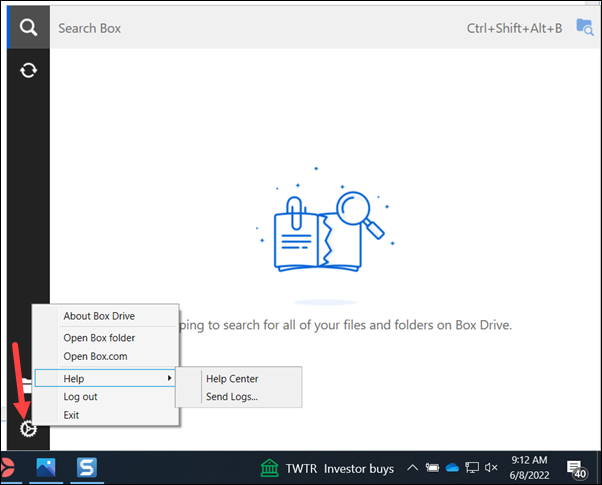
Task: Click the OneDrive cloud tray icon
Action: 452,468
